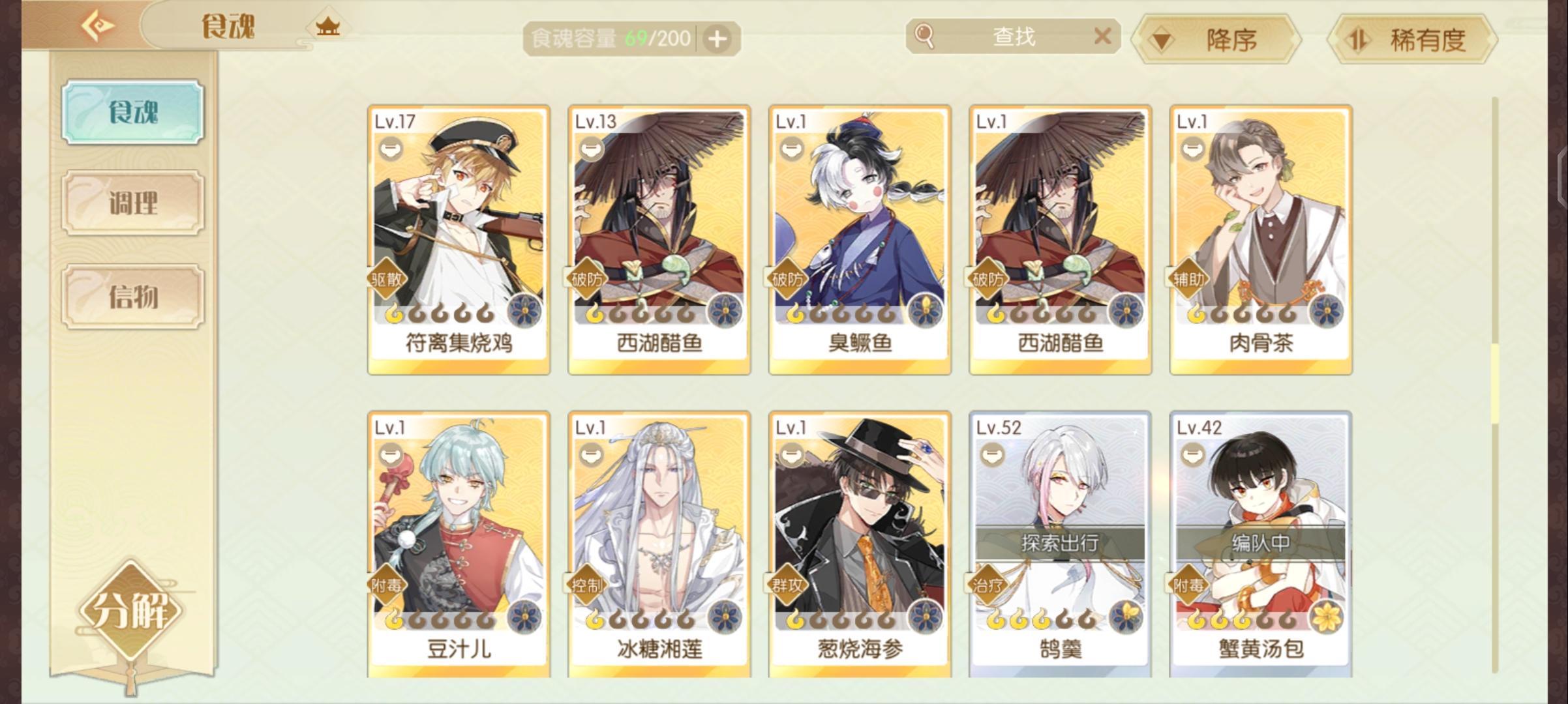
Task: Click the 查找 search input field
Action: pyautogui.click(x=1013, y=37)
